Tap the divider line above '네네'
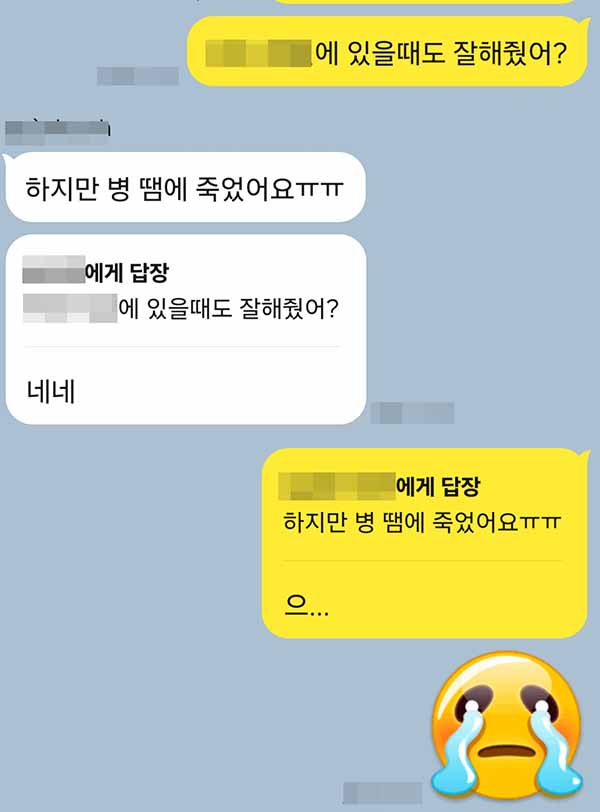 [182, 346]
